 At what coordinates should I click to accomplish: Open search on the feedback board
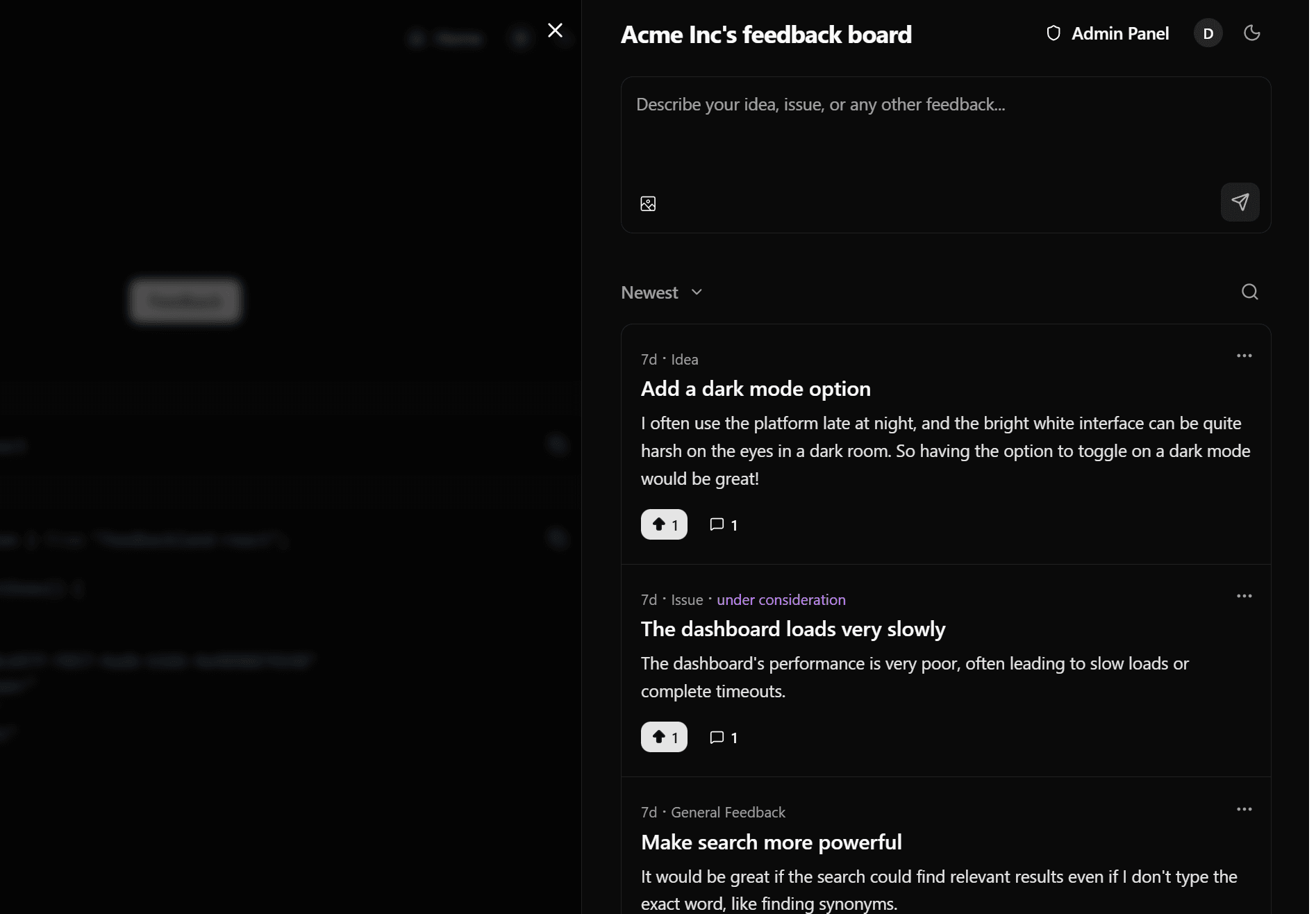tap(1249, 292)
